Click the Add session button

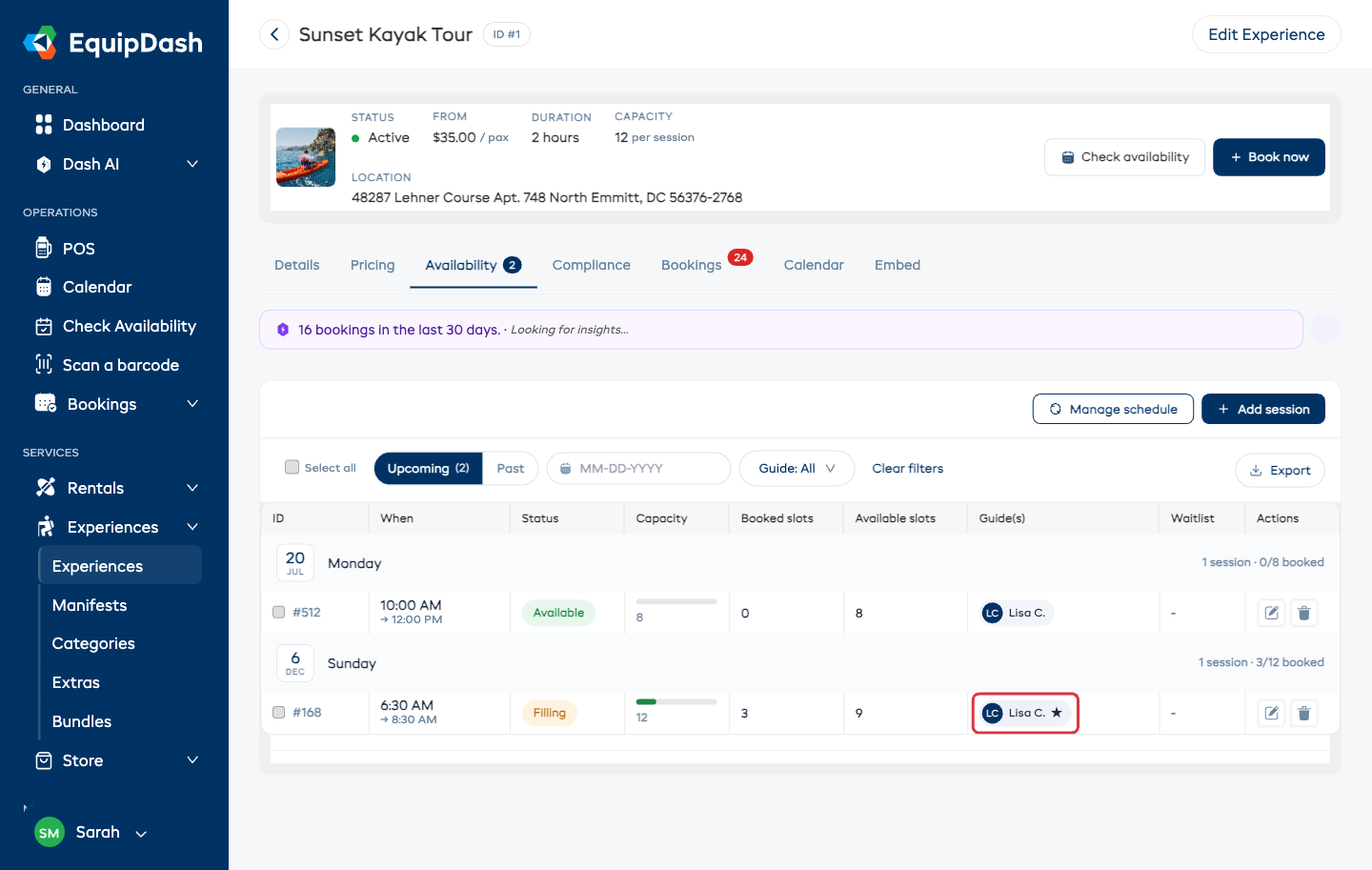(1263, 409)
